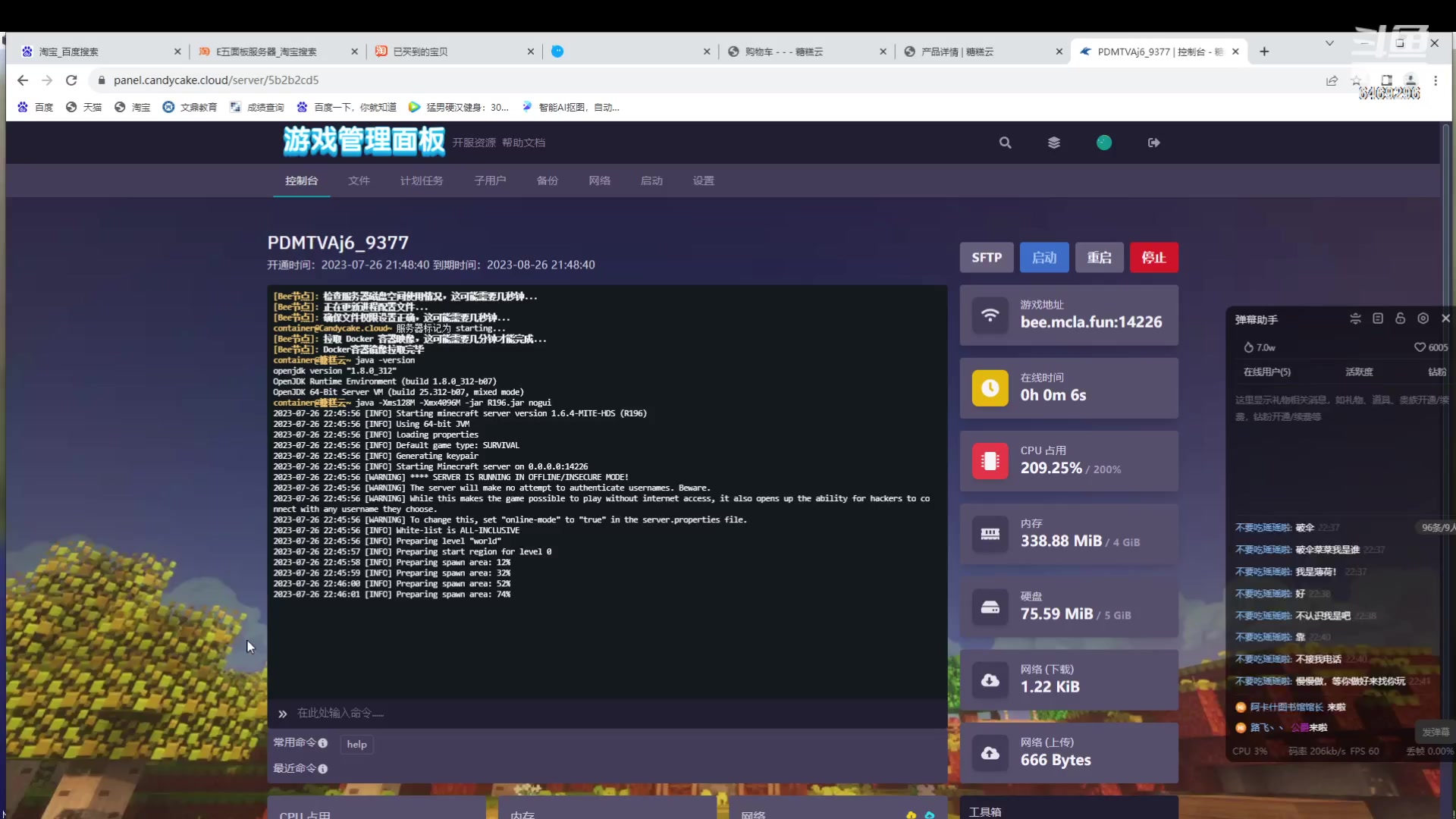The image size is (1456, 819).
Task: Log out using the exit icon
Action: 1154,143
